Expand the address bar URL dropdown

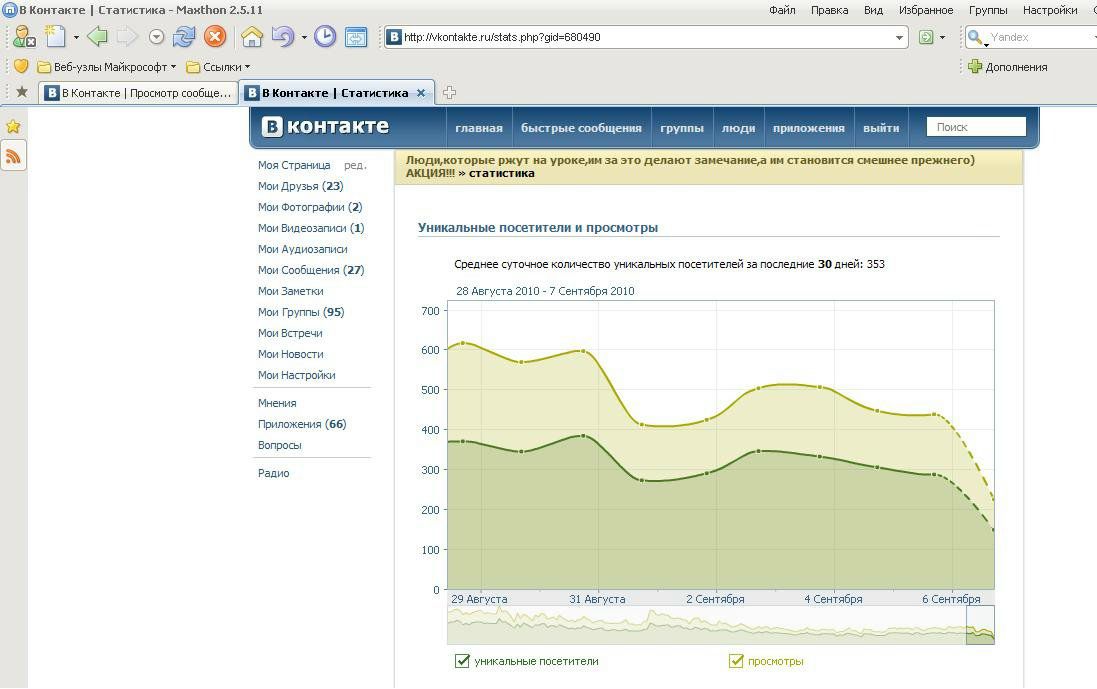click(900, 37)
